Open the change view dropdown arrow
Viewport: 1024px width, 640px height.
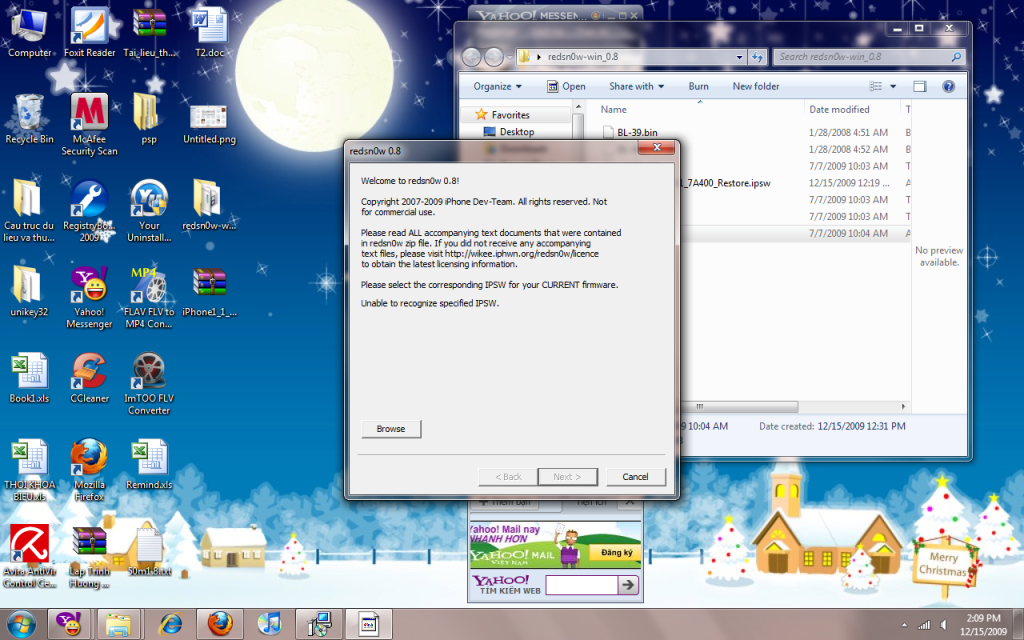(x=893, y=86)
